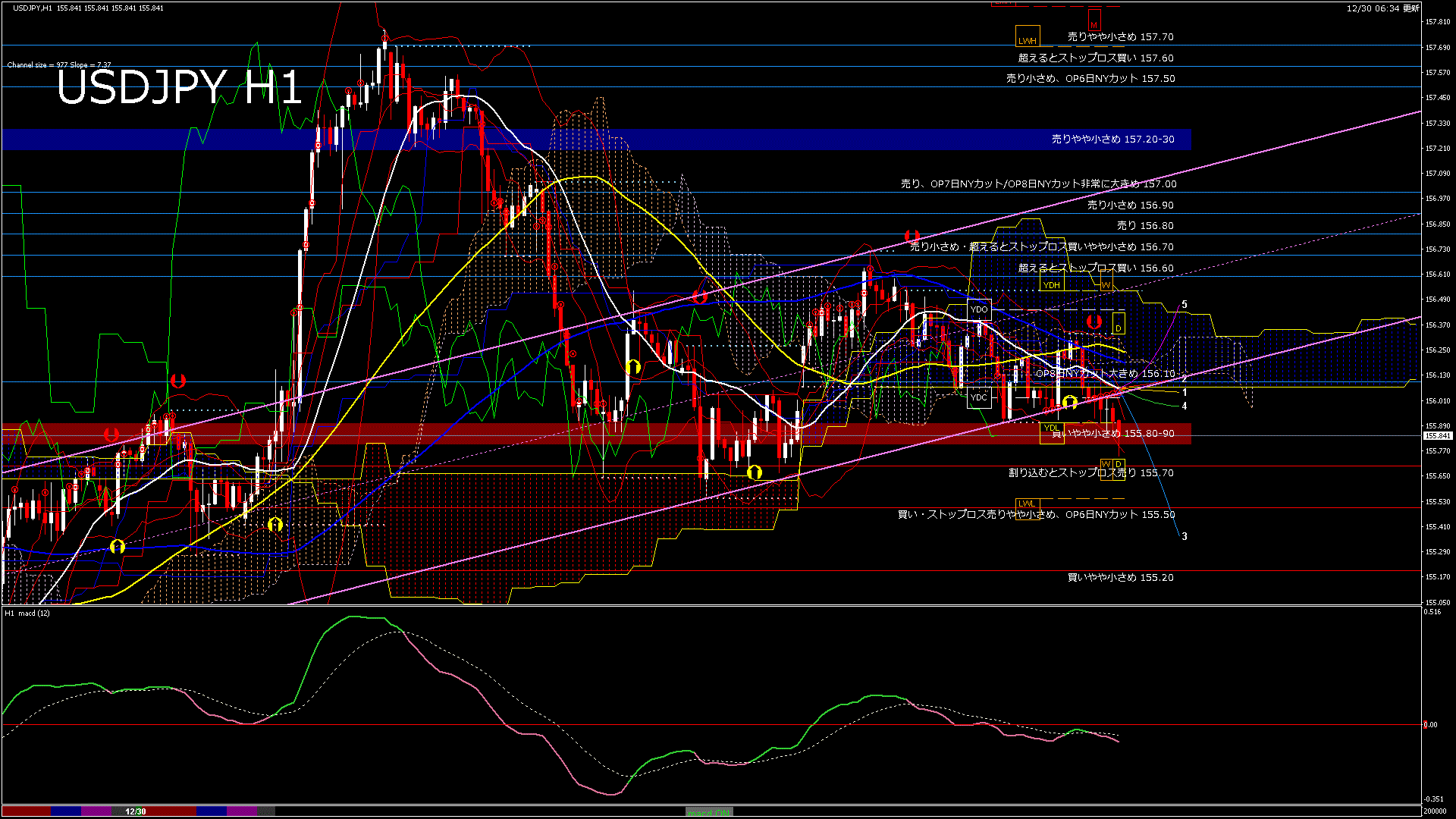Toggle the macd ON button
The width and height of the screenshot is (1456, 819).
tap(709, 812)
